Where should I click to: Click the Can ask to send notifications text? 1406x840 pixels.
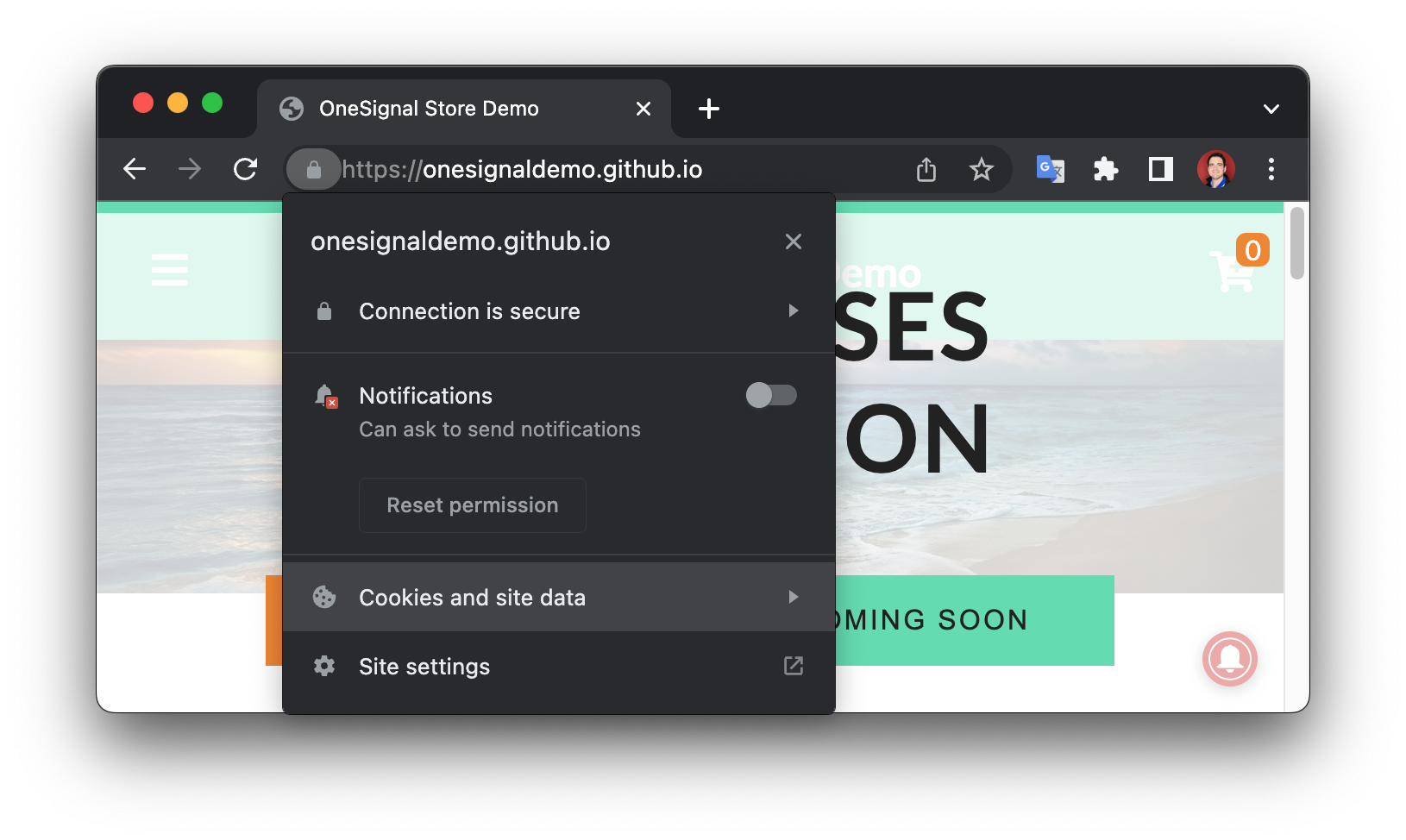500,429
